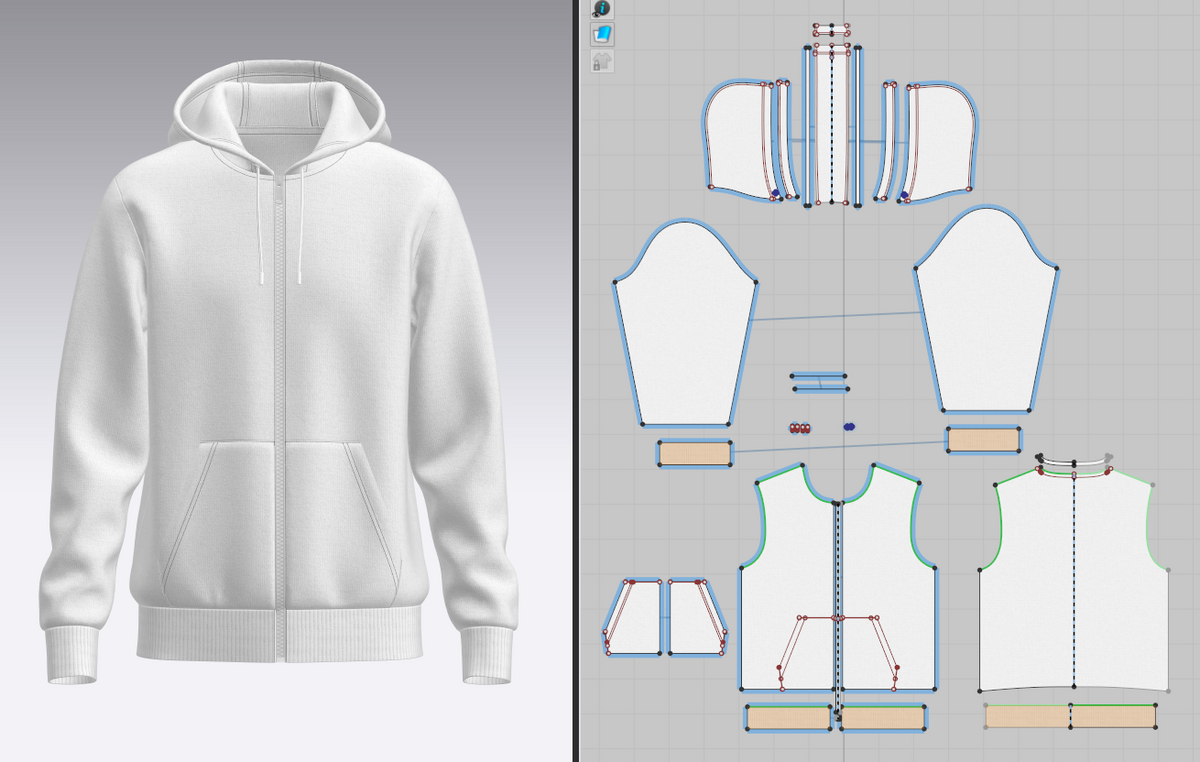Screen dimensions: 1200x762
Task: Select the tan cuff below left sleeve
Action: [695, 453]
